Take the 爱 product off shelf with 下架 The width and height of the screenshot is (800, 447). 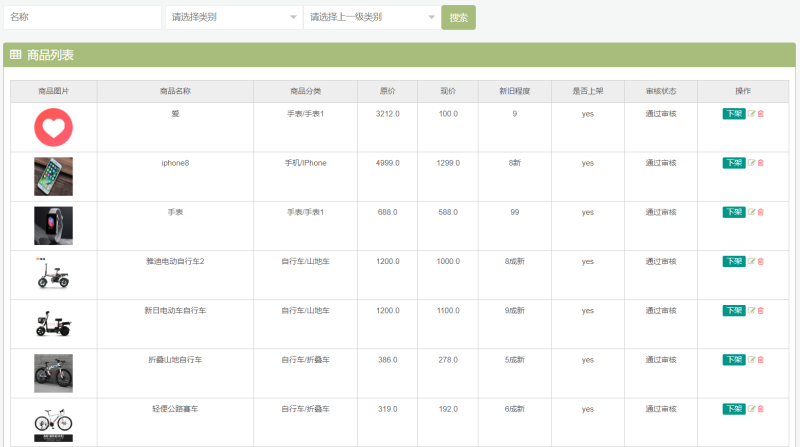(733, 114)
